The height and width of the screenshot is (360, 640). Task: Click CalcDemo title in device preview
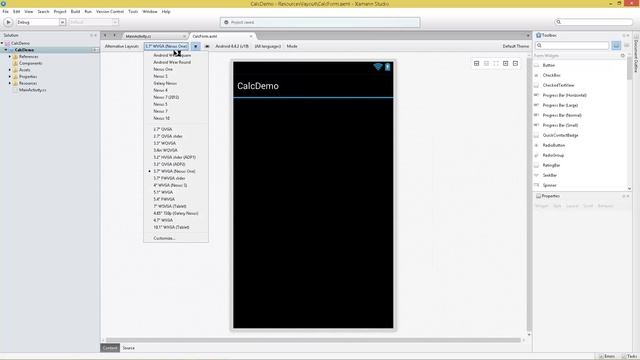pos(258,86)
